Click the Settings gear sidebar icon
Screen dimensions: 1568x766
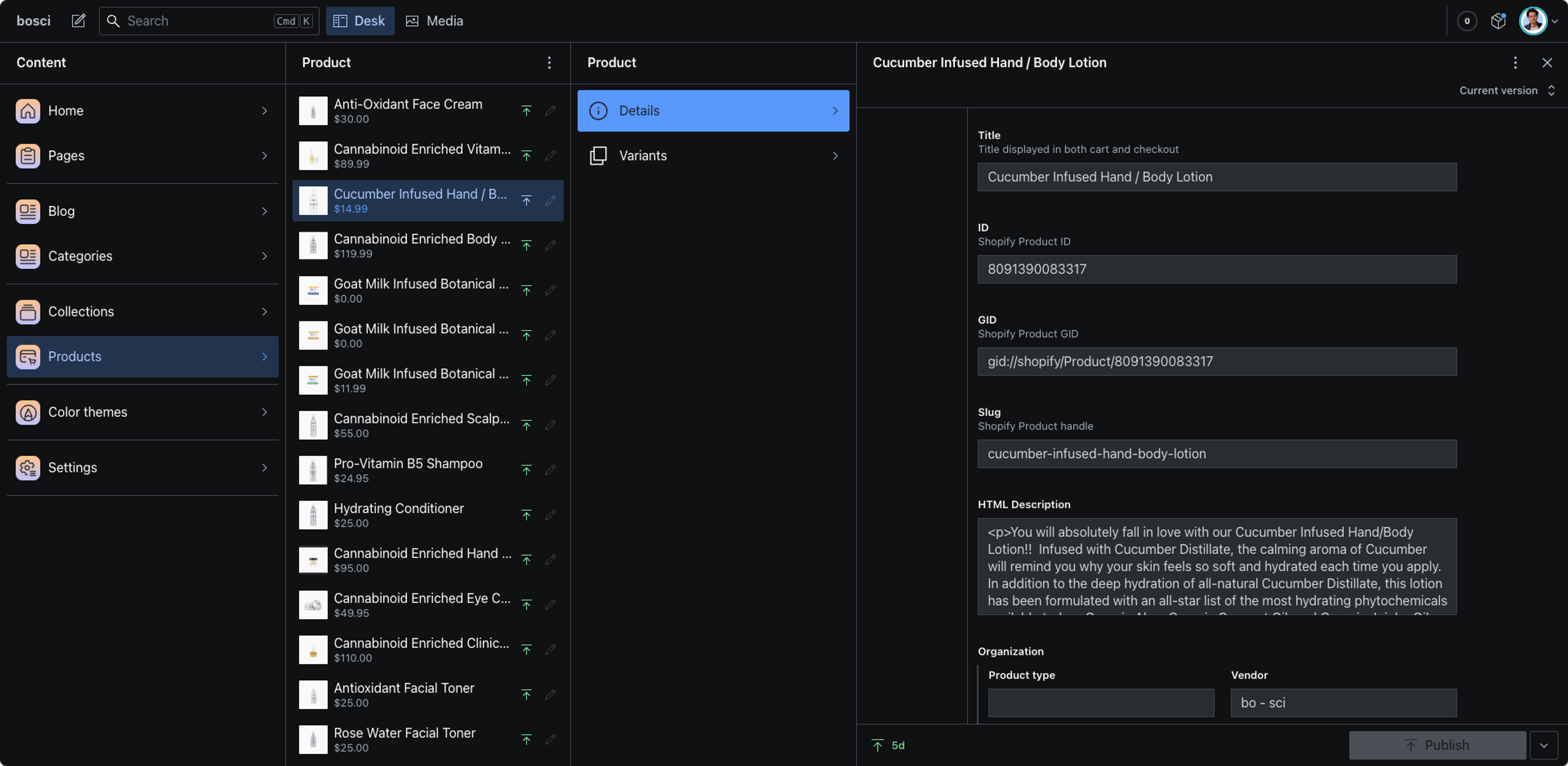click(x=28, y=468)
